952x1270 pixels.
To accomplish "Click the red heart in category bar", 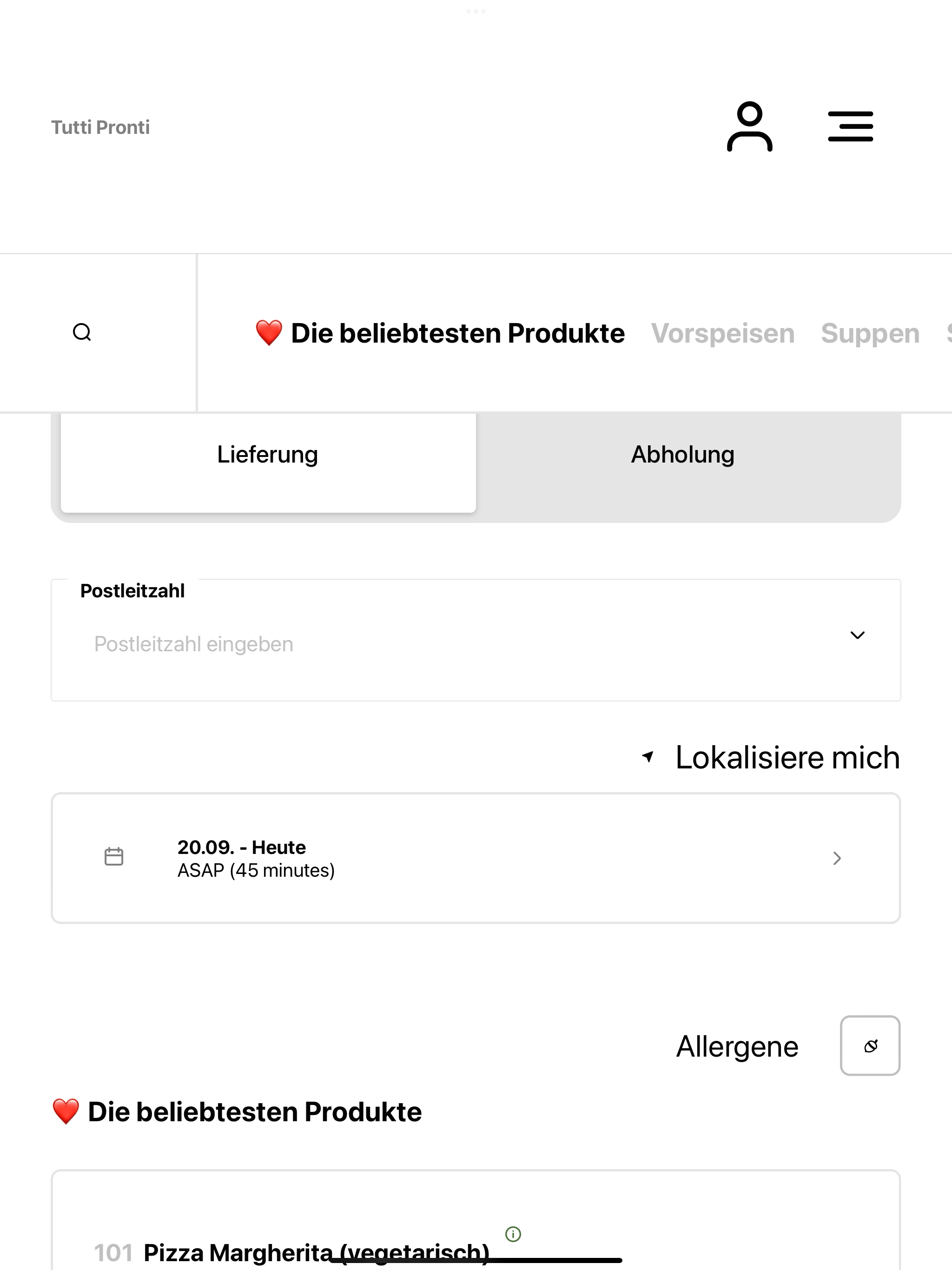I will click(x=269, y=333).
